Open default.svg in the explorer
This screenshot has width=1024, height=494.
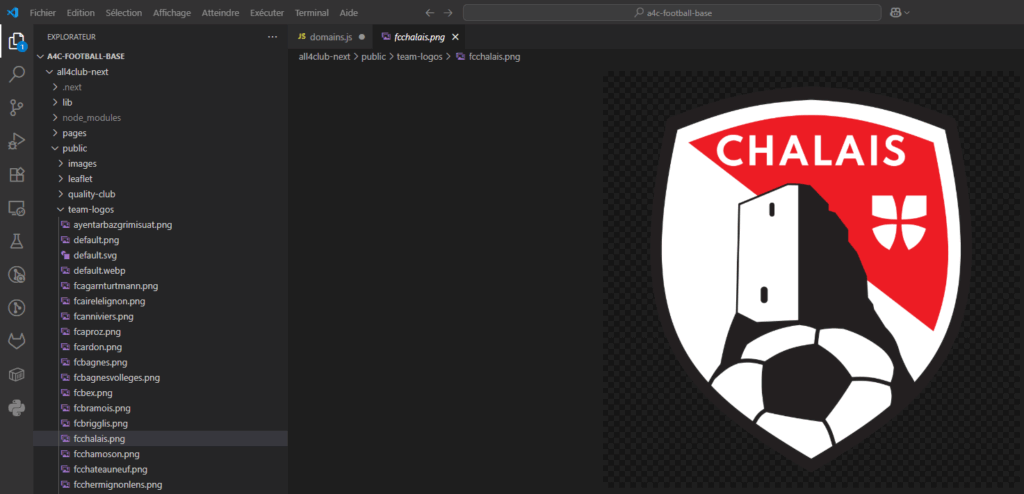click(95, 255)
